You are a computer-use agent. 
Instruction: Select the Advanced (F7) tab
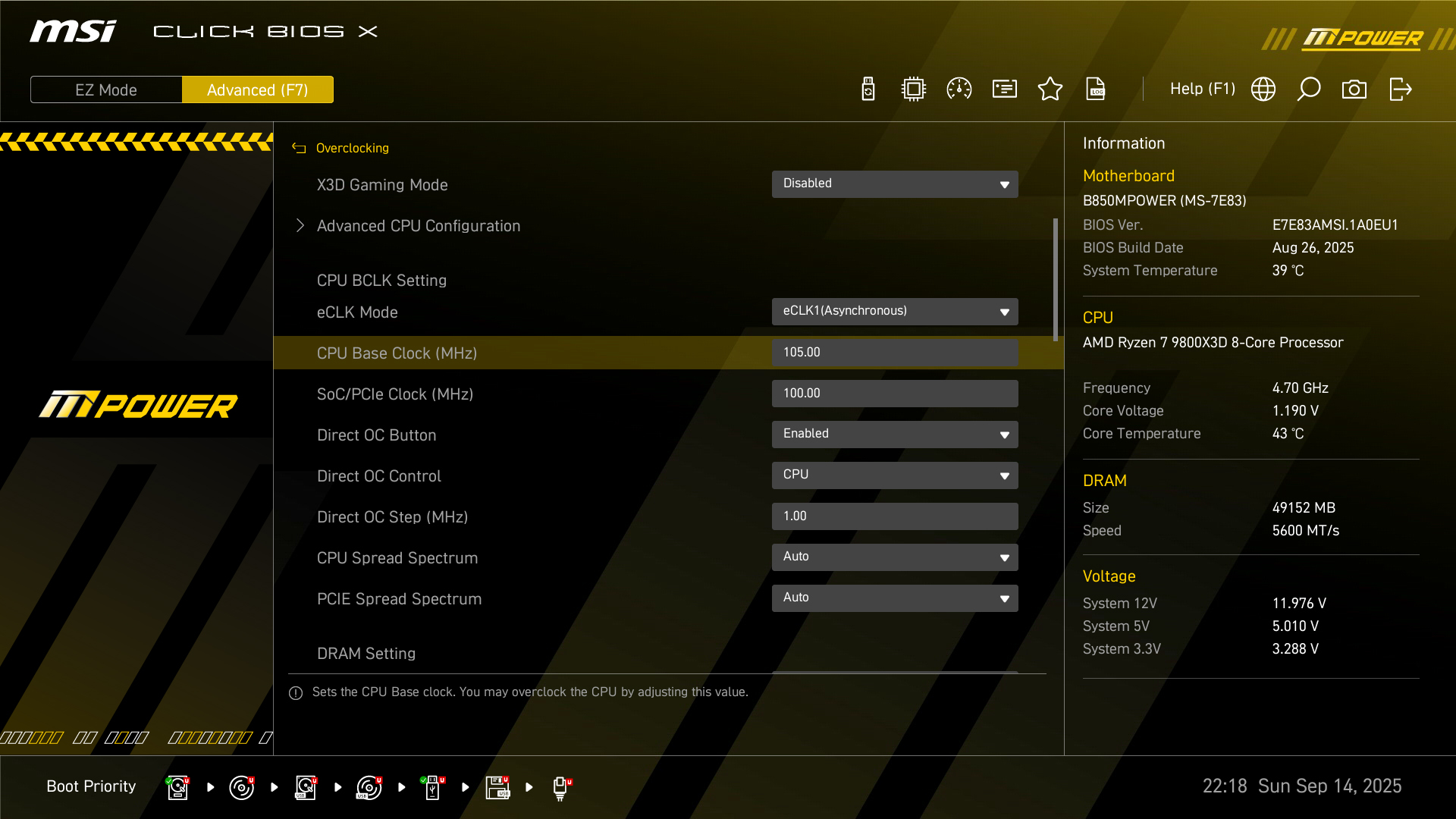258,90
